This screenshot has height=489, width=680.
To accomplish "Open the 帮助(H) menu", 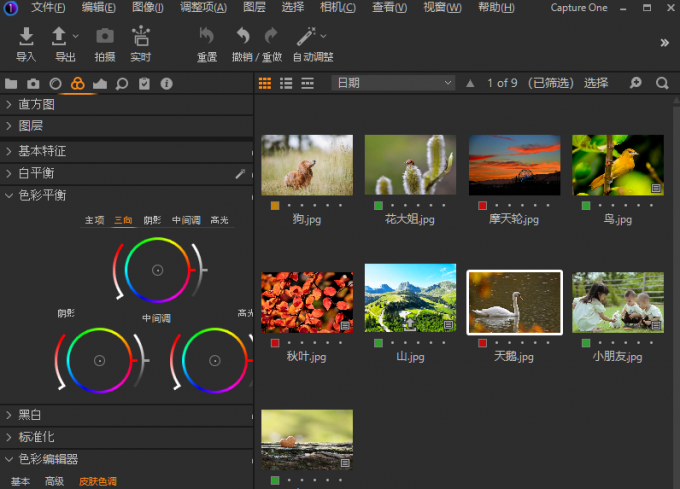I will pyautogui.click(x=496, y=8).
